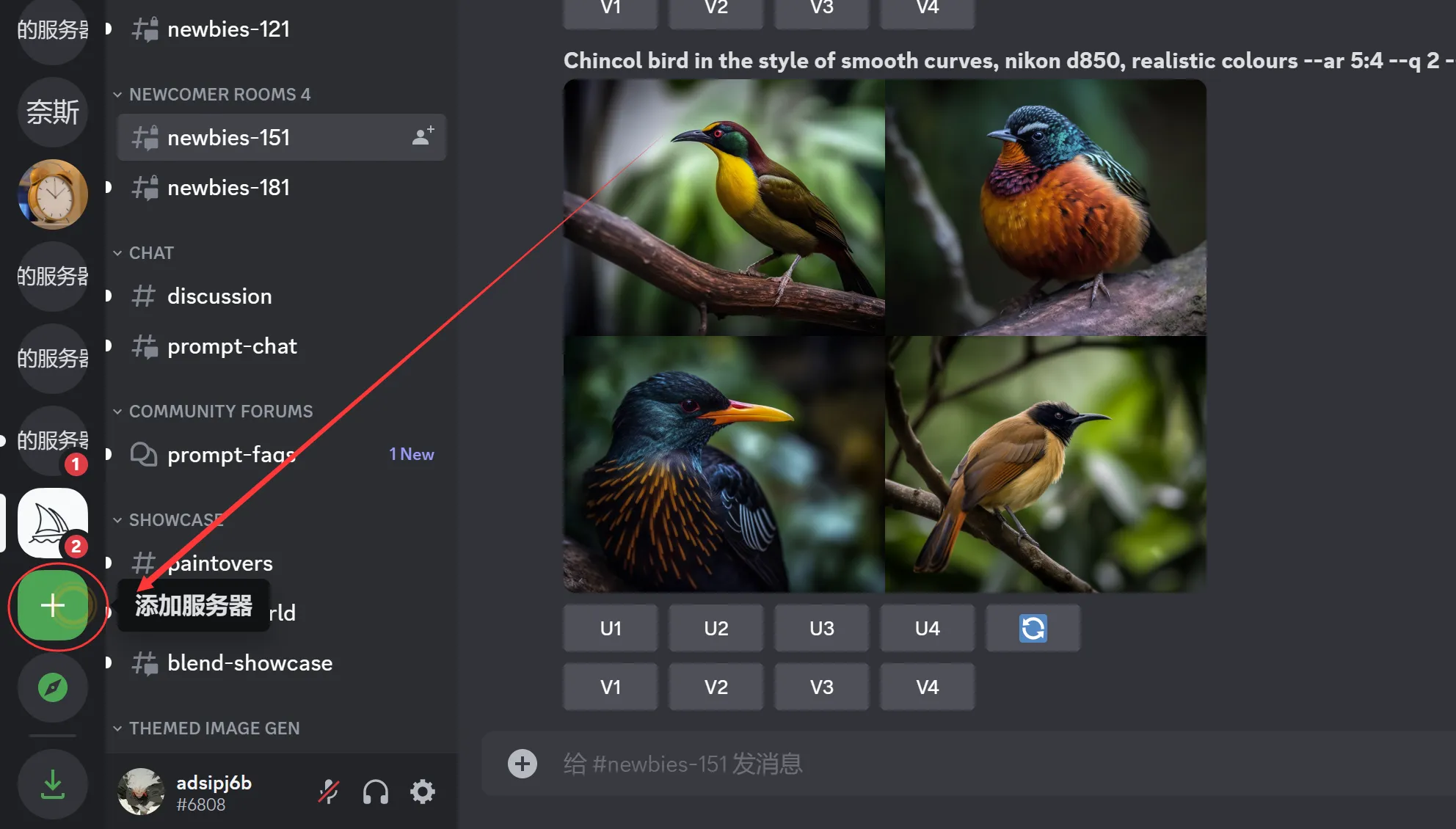The width and height of the screenshot is (1456, 829).
Task: Open the blend-showcase channel
Action: [x=250, y=663]
